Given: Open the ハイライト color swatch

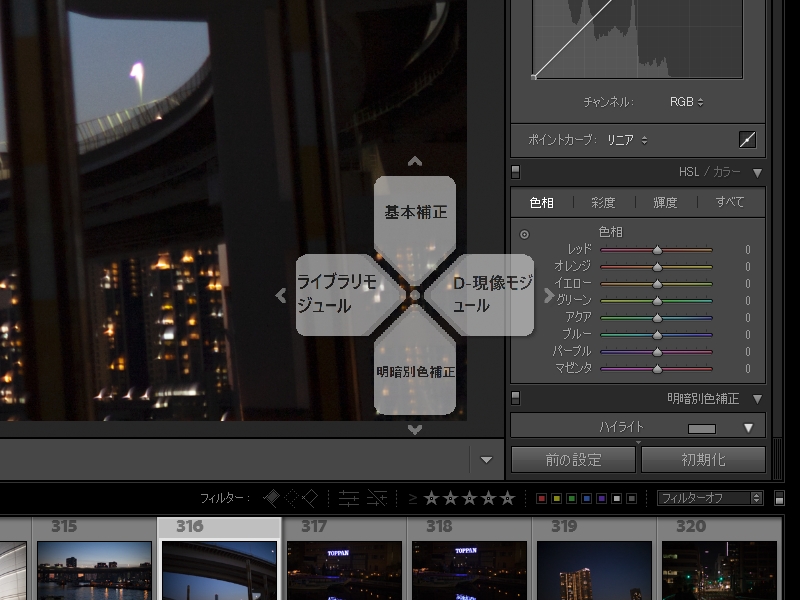Looking at the screenshot, I should [x=702, y=429].
